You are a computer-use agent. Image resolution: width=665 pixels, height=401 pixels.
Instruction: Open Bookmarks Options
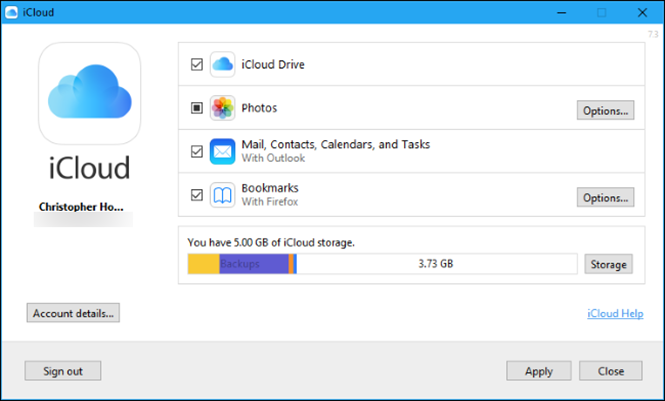tap(605, 197)
